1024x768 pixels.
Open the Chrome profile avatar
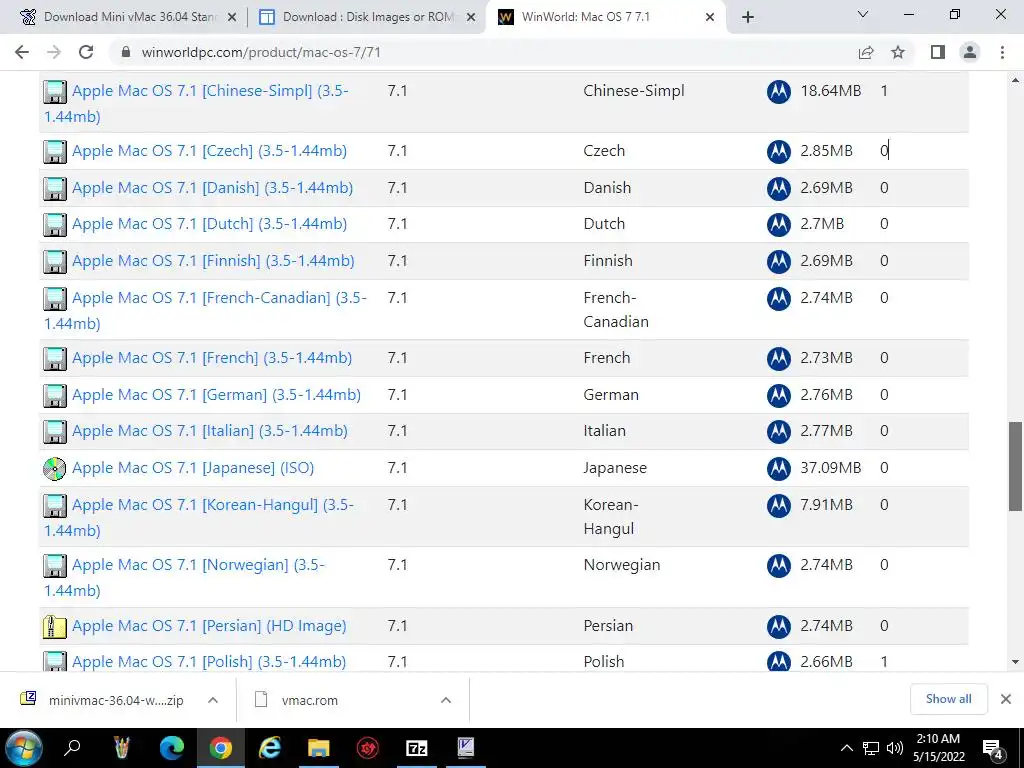pyautogui.click(x=970, y=52)
